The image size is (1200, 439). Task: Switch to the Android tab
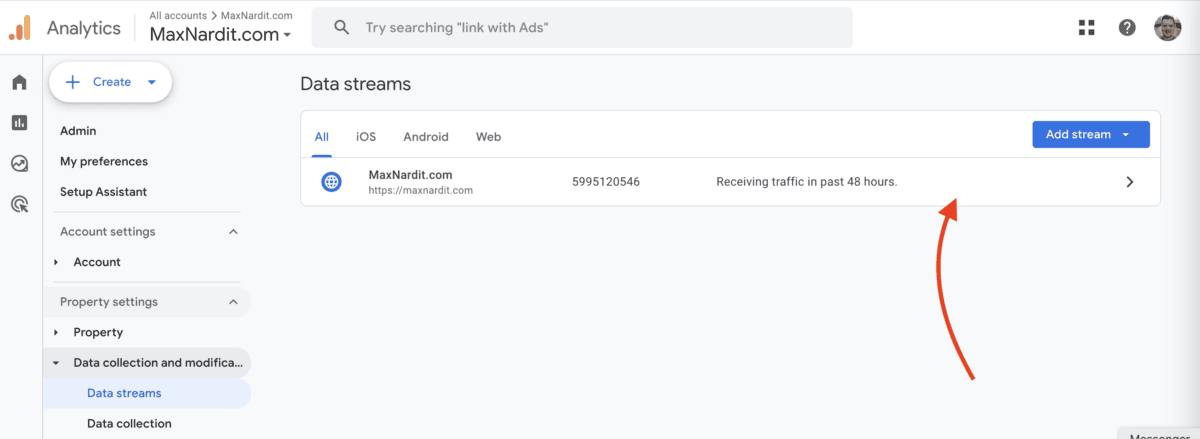tap(426, 137)
